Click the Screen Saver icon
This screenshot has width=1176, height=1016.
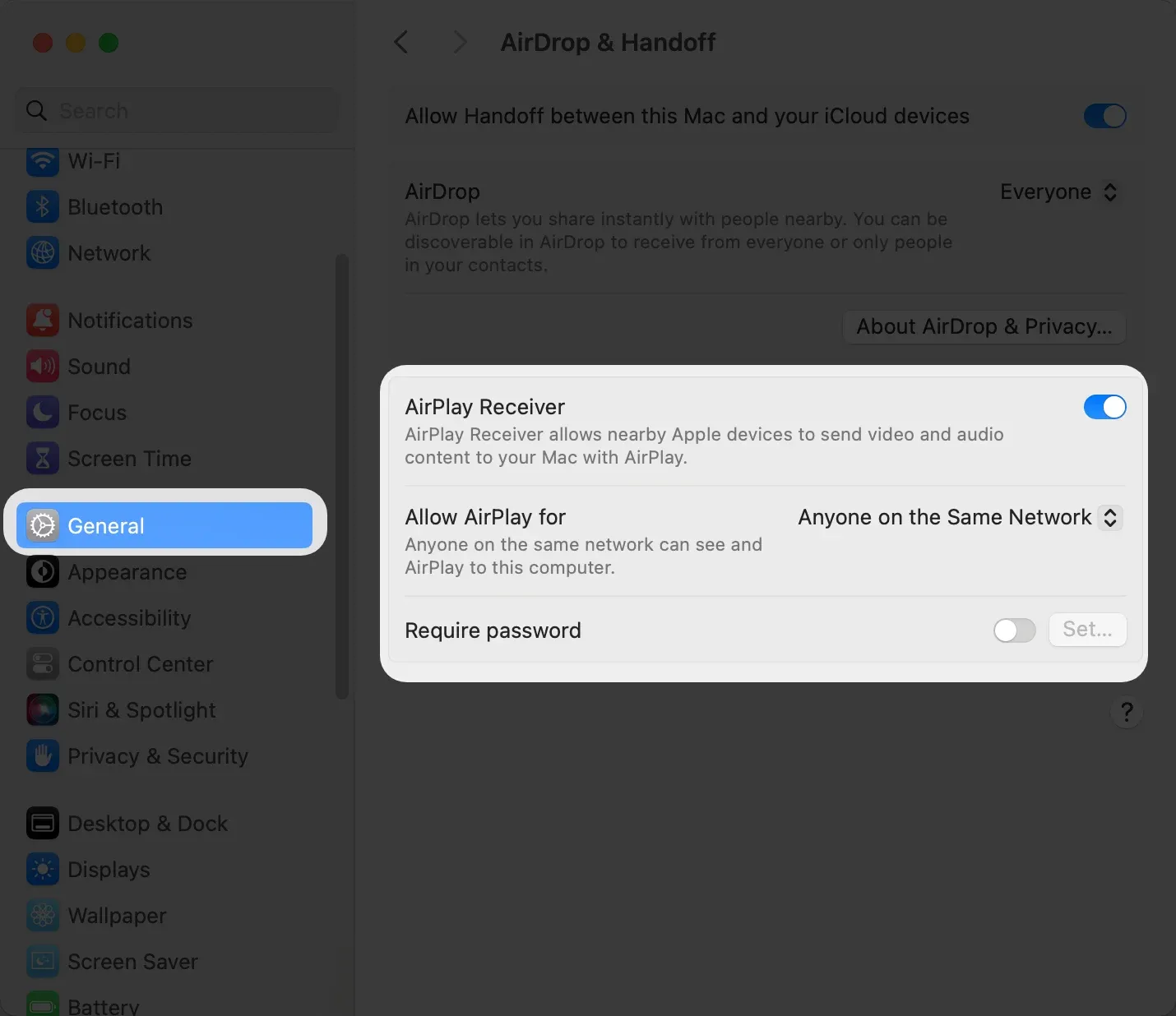[43, 962]
